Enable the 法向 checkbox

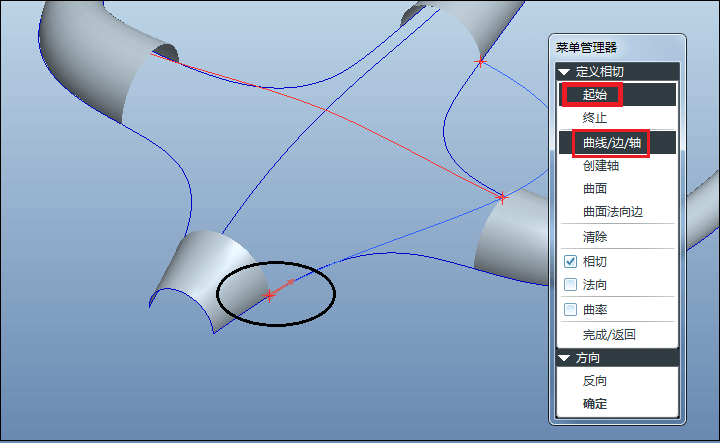click(570, 285)
